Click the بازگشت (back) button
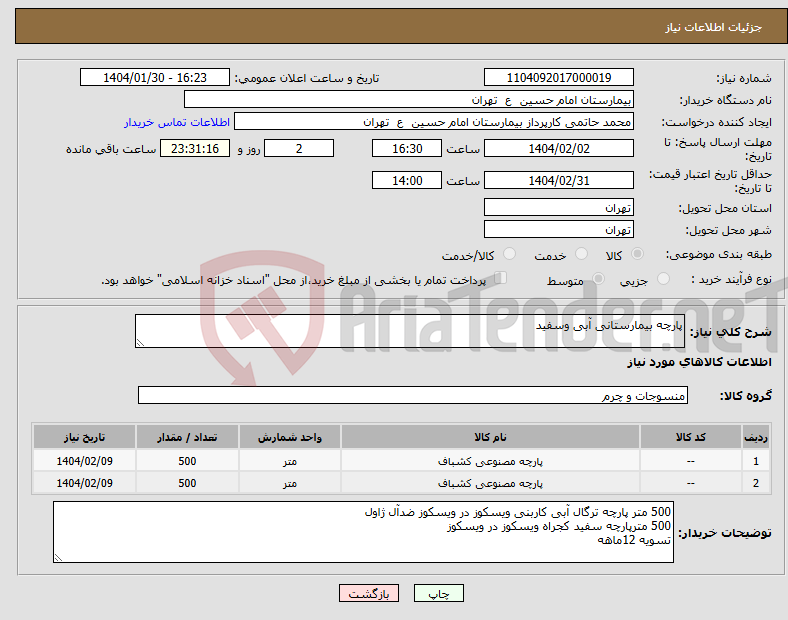Viewport: 788px width, 620px height. pos(369,593)
